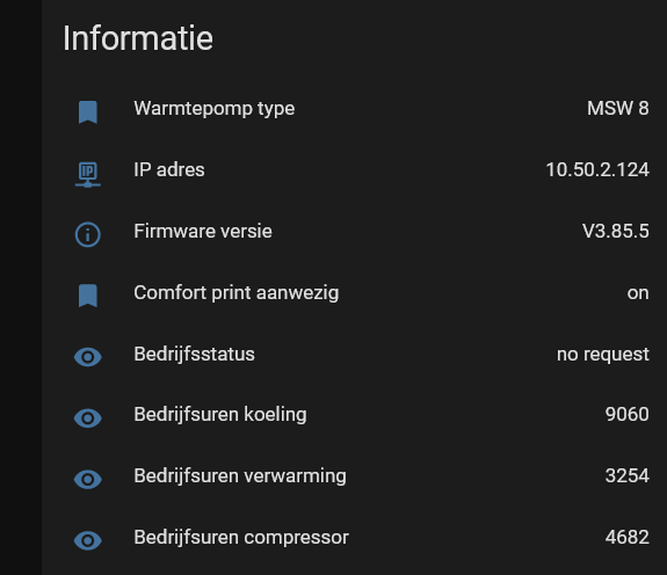Click the MSW 8 value
Viewport: 667px width, 575px height.
coord(618,108)
